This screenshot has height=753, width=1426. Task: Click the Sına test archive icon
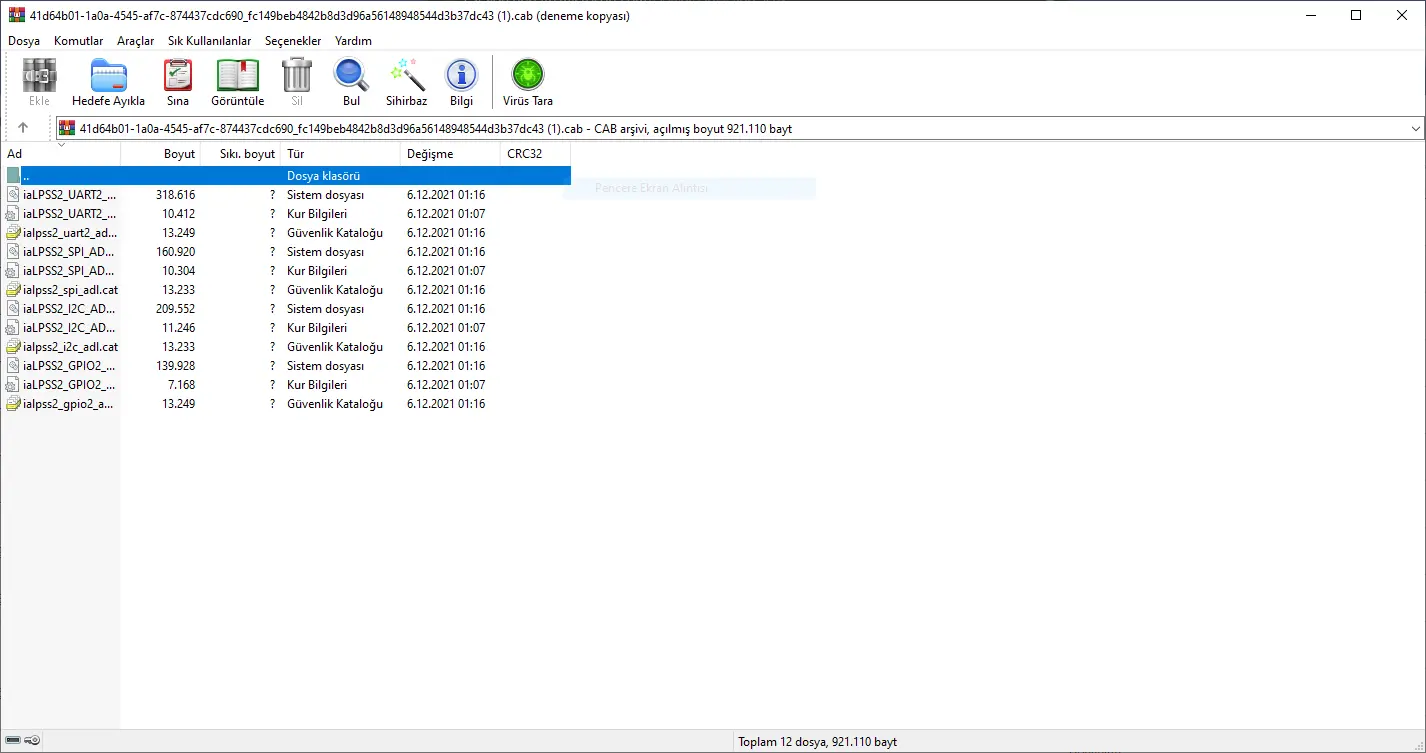178,75
